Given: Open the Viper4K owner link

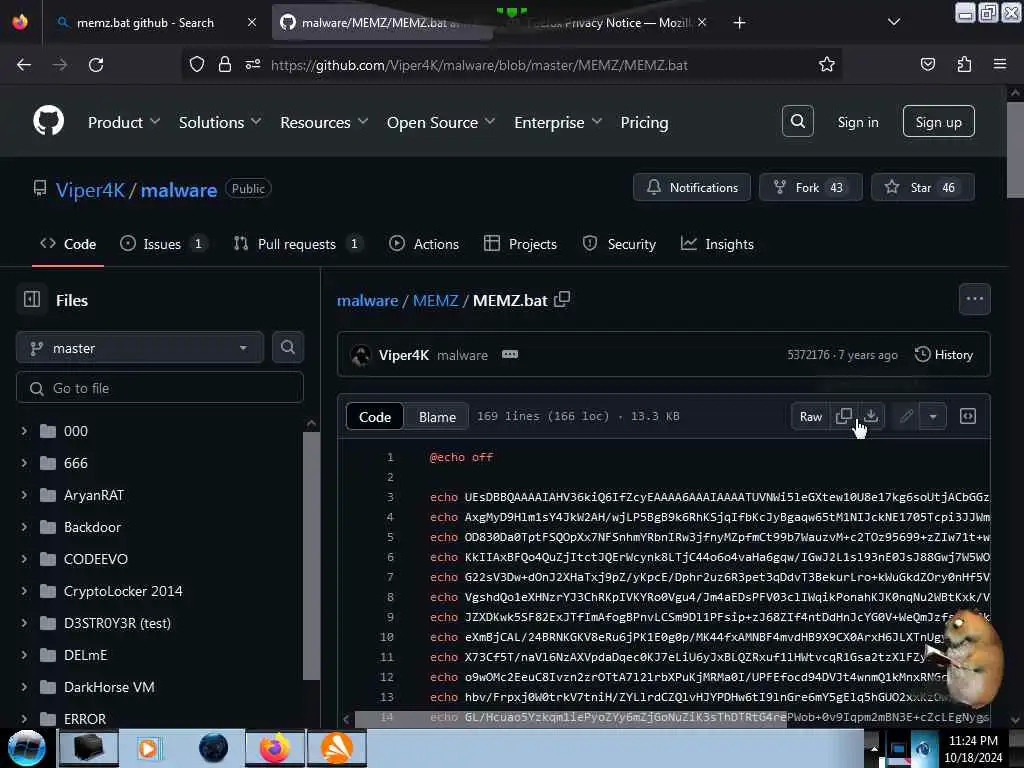Looking at the screenshot, I should click(90, 189).
